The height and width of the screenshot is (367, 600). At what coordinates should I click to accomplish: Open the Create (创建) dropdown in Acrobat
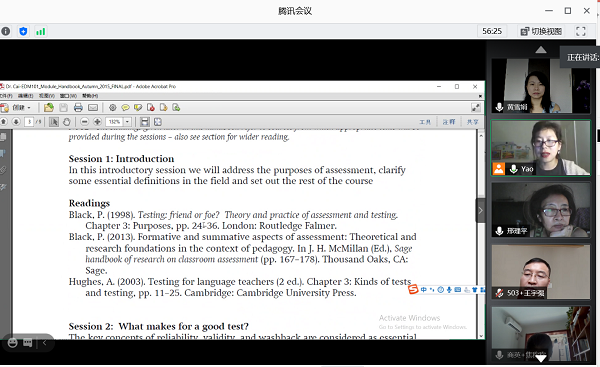click(x=16, y=108)
